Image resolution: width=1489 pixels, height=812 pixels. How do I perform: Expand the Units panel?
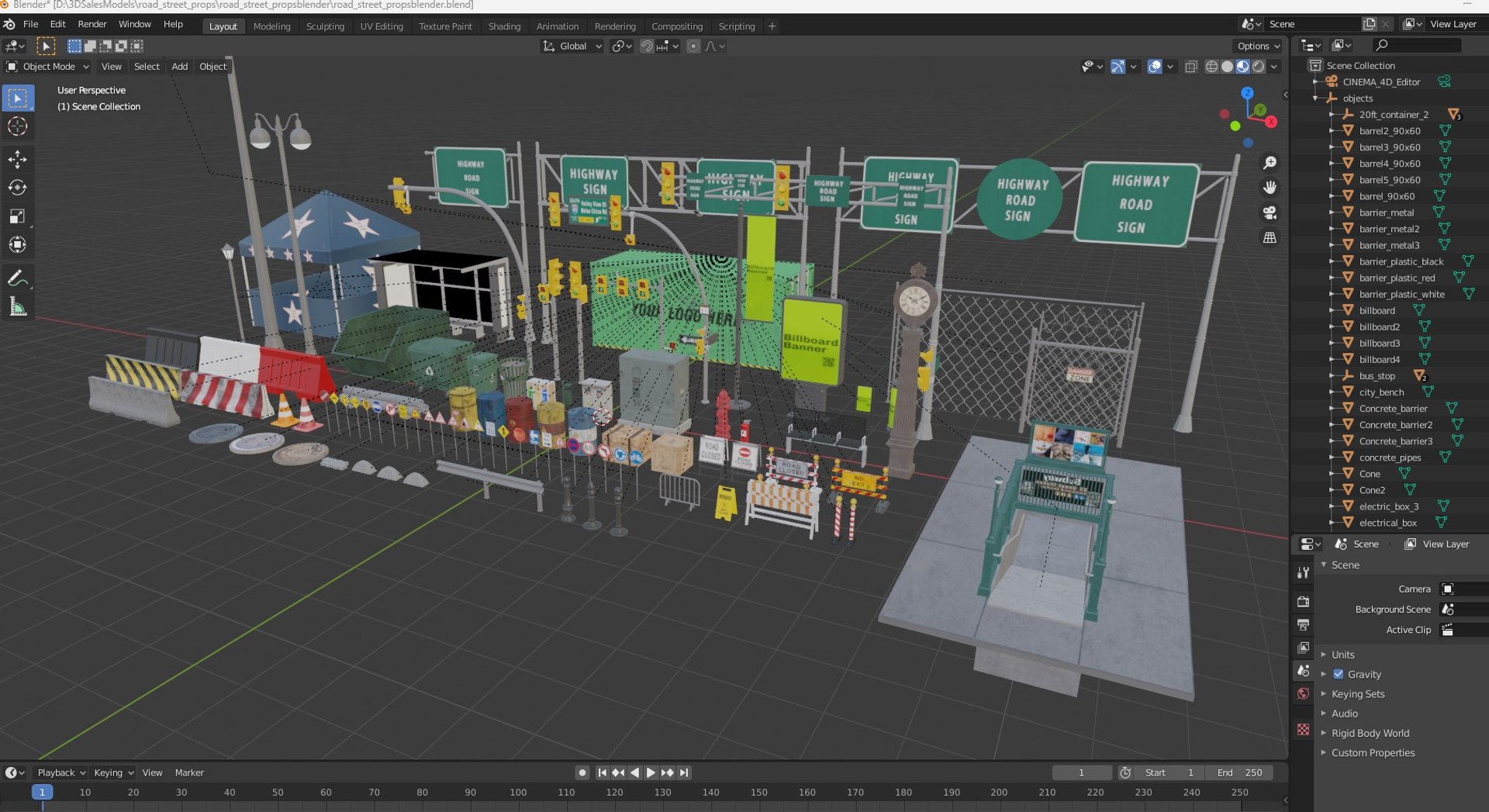tap(1343, 655)
